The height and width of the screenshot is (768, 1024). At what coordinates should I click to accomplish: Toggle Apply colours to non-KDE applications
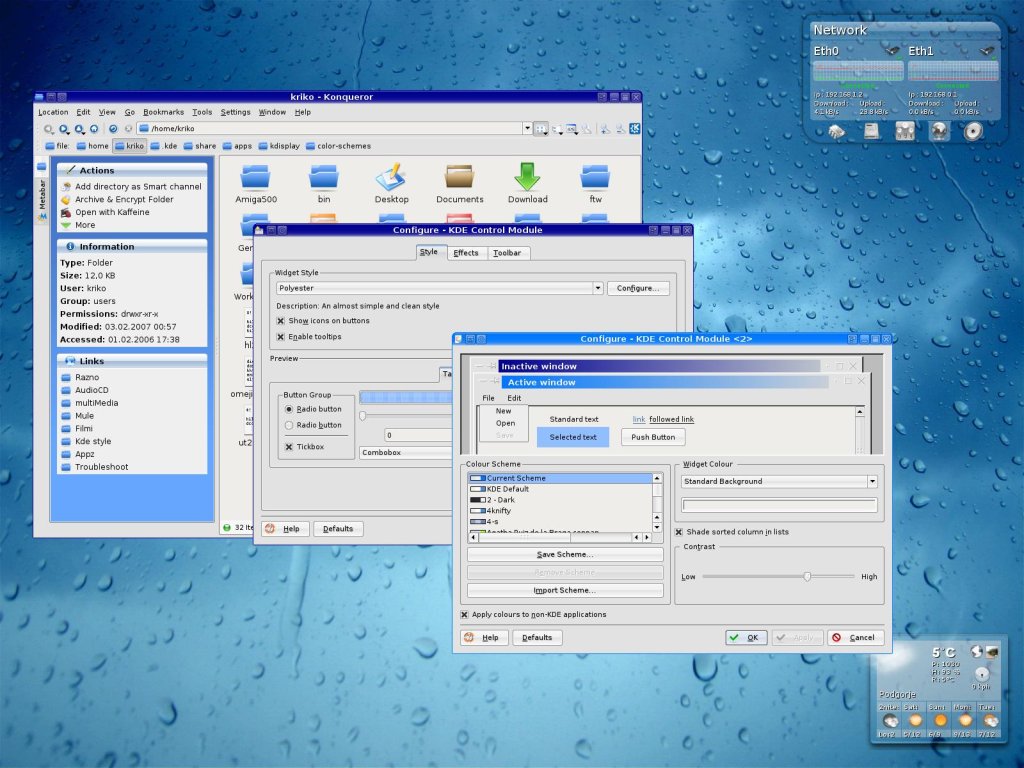[464, 615]
